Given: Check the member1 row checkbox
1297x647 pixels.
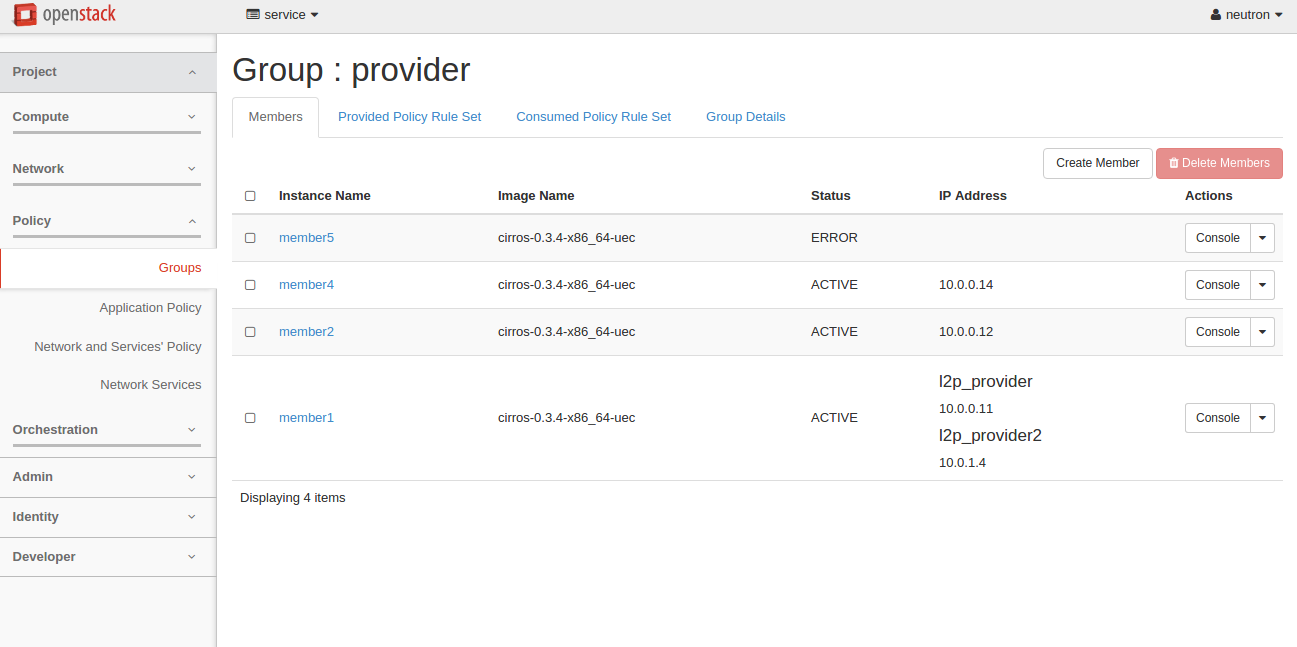Looking at the screenshot, I should pyautogui.click(x=250, y=418).
